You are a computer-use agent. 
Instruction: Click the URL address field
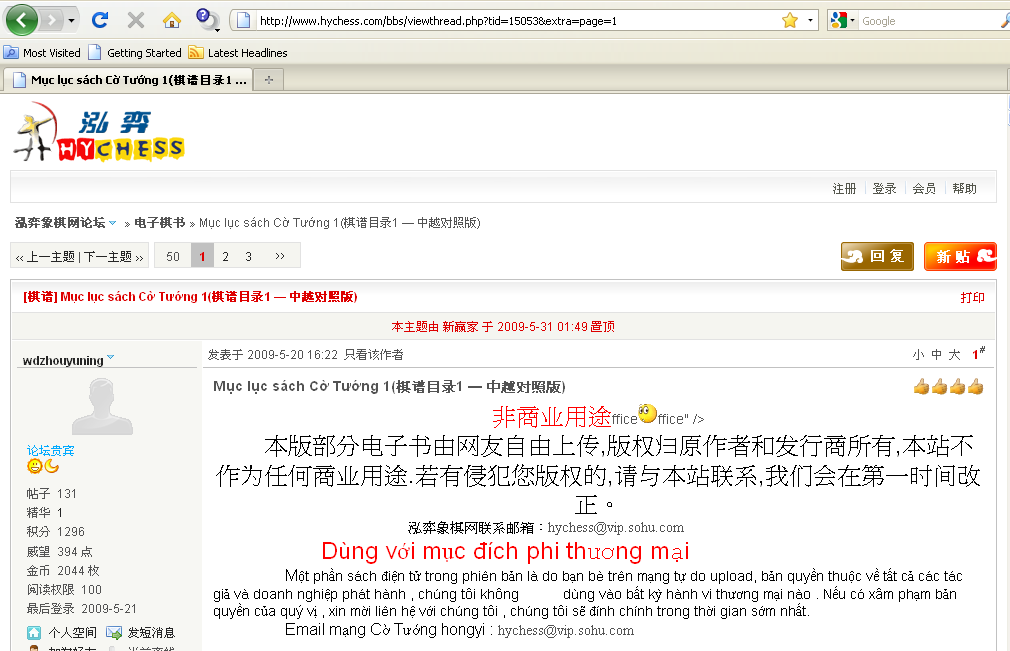515,21
